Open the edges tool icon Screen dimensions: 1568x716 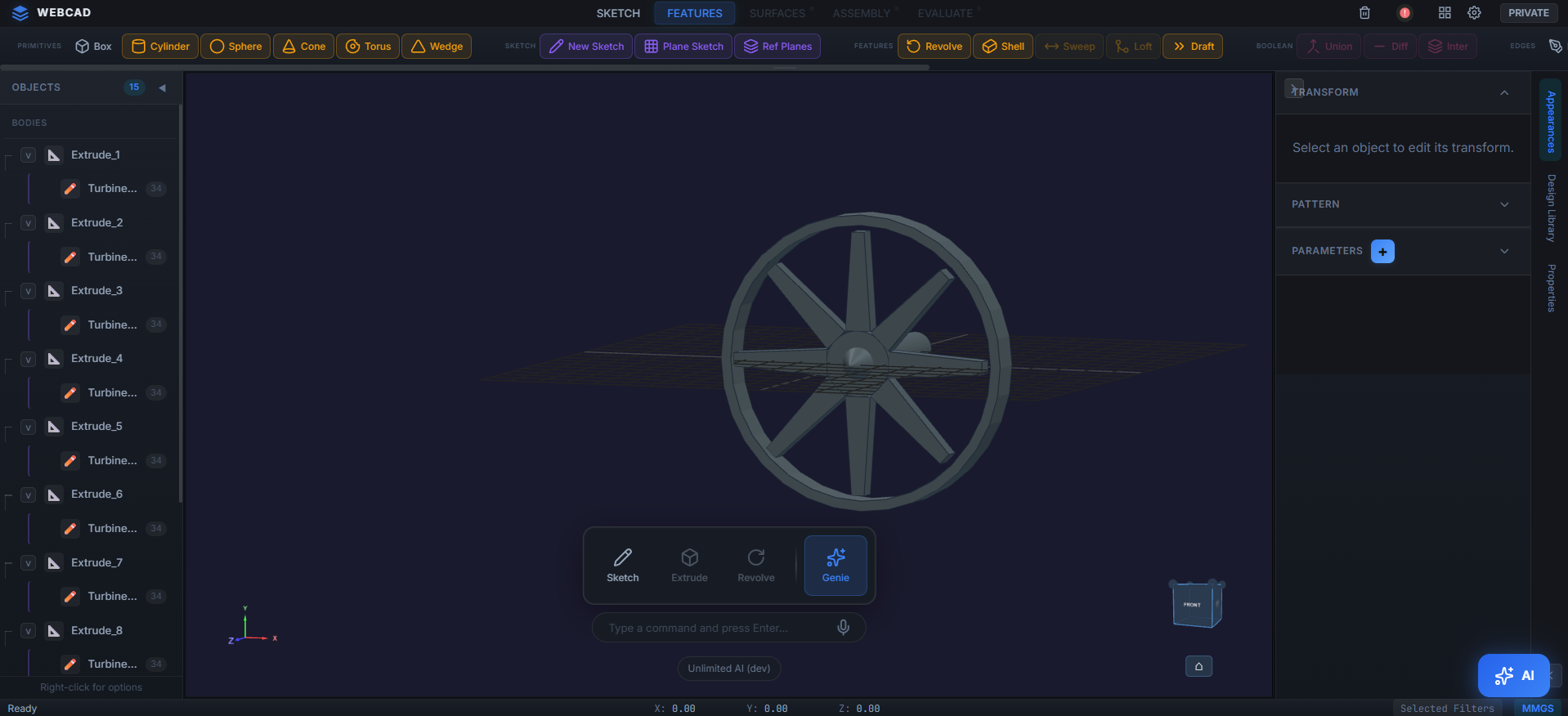pos(1555,46)
